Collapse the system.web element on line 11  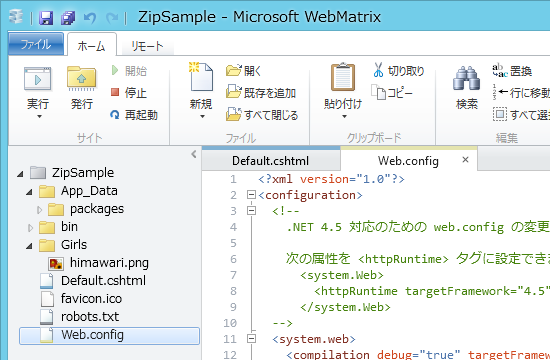pos(251,339)
